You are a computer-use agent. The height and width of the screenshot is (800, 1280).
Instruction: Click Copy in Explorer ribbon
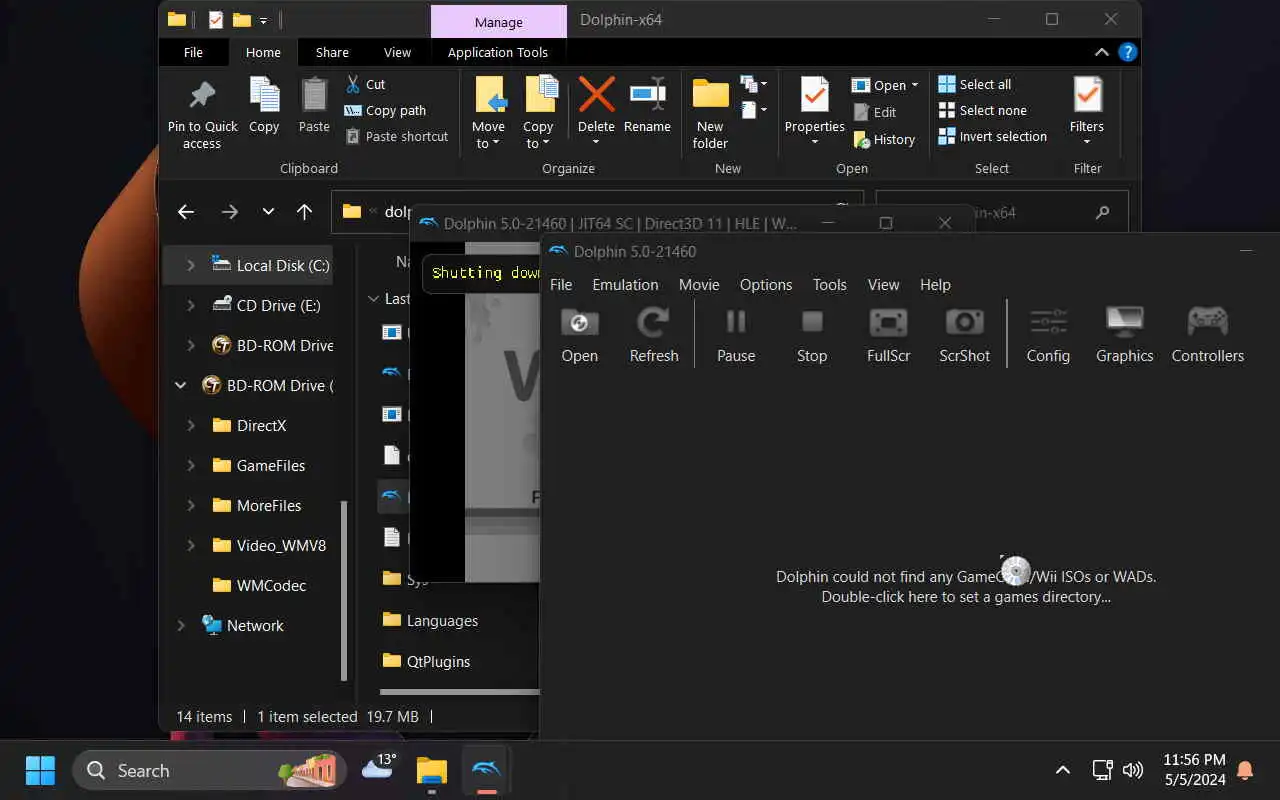point(264,105)
